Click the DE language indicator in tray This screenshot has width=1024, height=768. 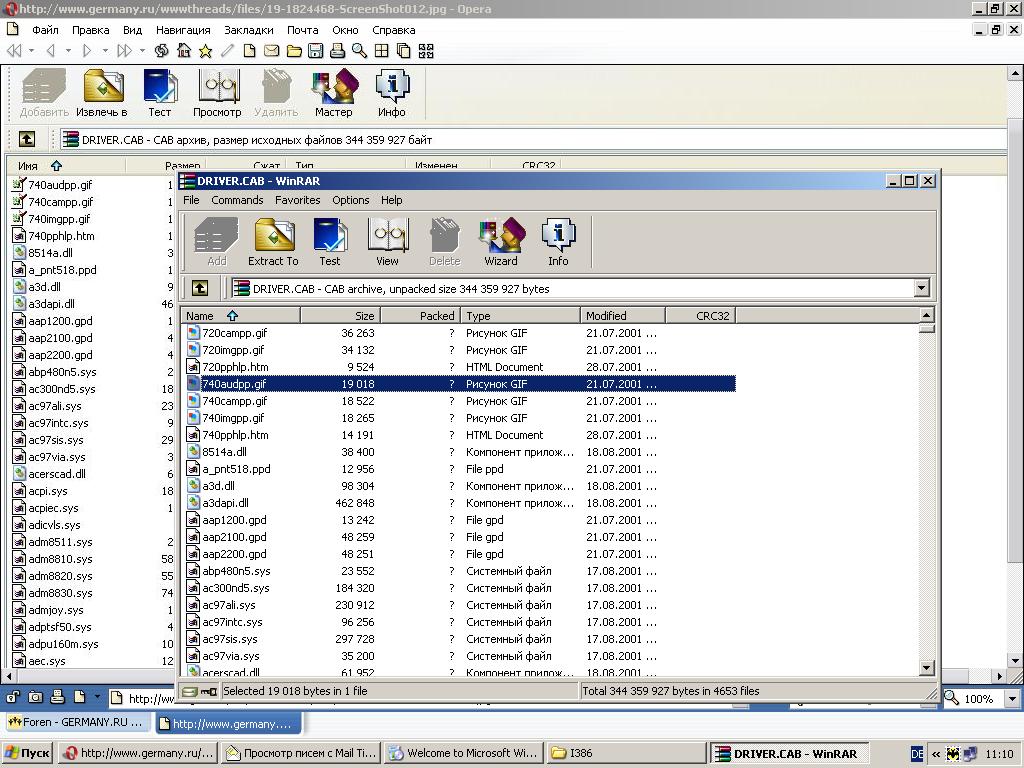click(917, 754)
